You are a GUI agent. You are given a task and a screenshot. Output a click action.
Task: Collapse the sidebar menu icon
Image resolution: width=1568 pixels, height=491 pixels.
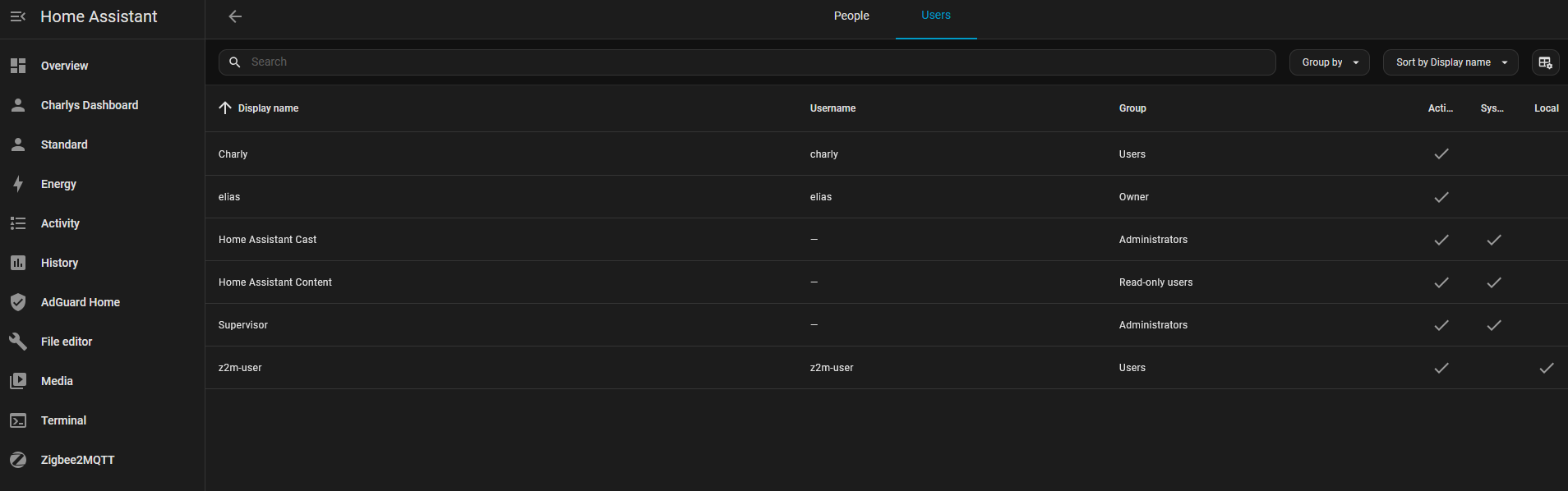coord(18,16)
